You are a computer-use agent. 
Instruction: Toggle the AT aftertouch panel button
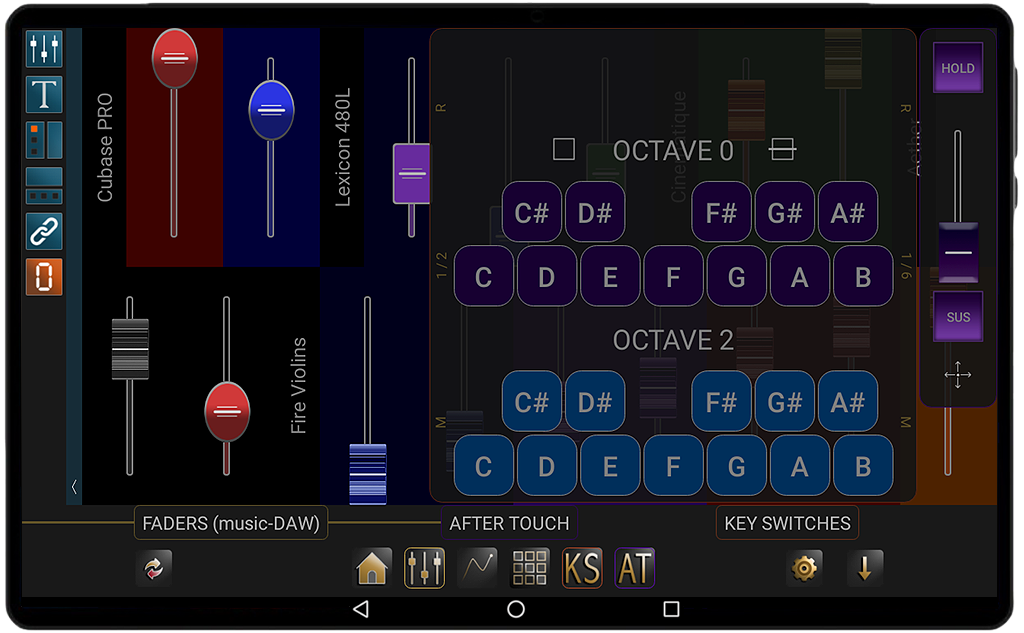634,568
